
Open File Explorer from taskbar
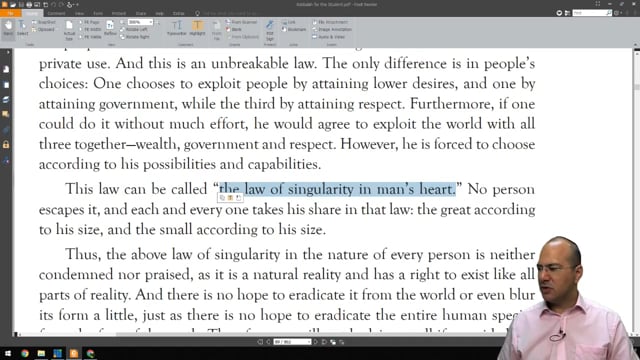pos(41,353)
